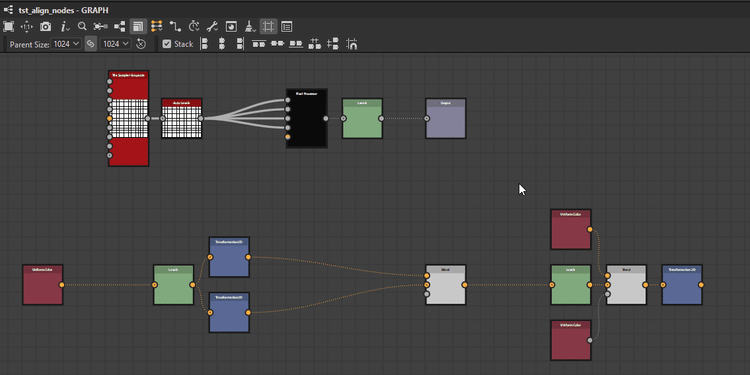Click the gray output port on bottom-right Uniform Color
The height and width of the screenshot is (375, 750).
pos(590,340)
